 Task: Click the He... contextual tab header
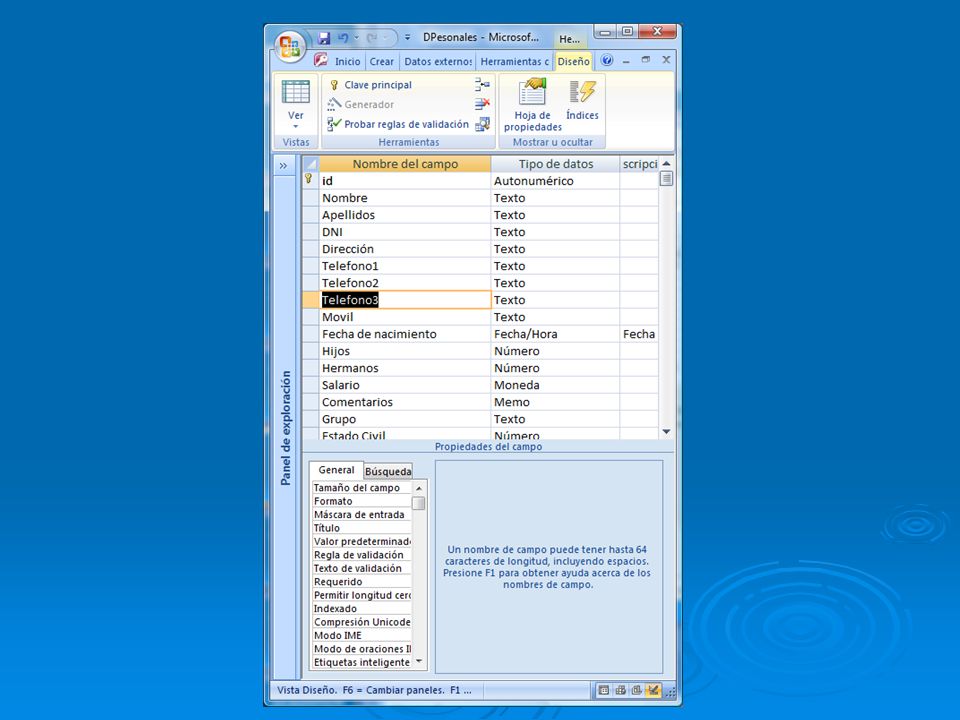click(570, 39)
